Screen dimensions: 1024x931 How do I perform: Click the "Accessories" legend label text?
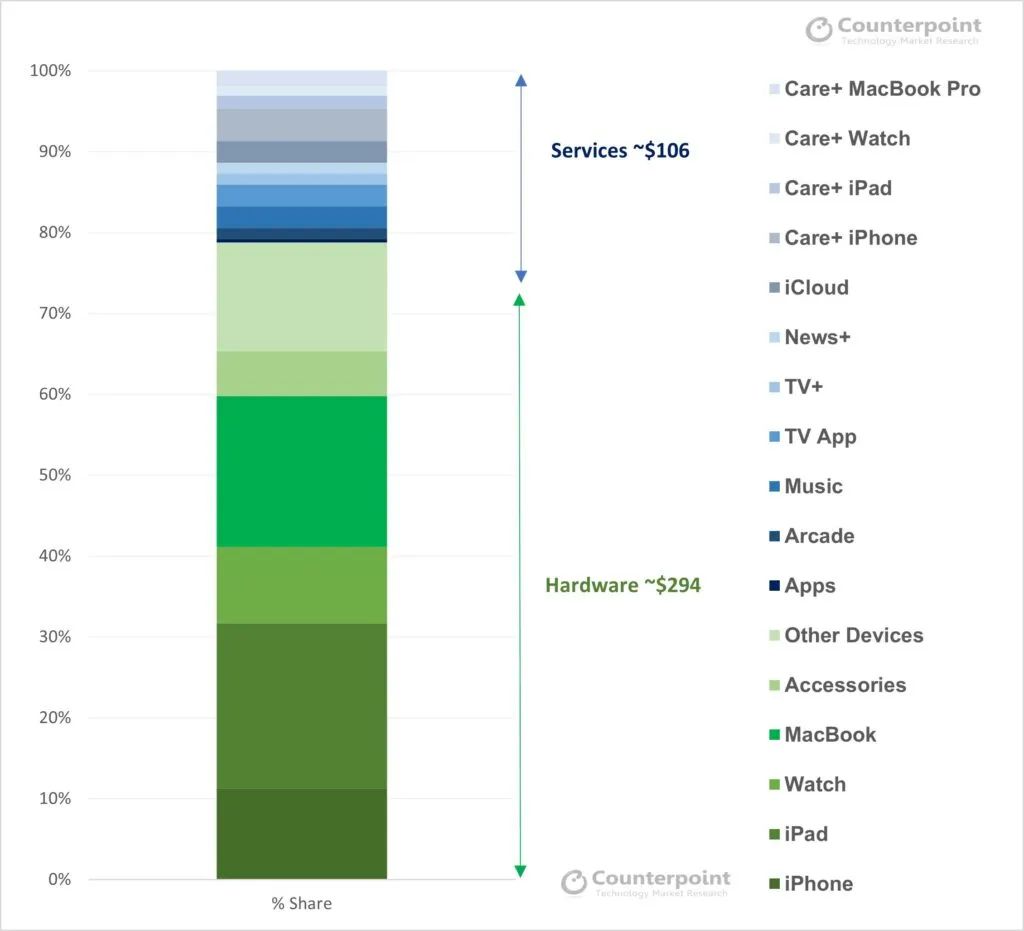pos(845,685)
